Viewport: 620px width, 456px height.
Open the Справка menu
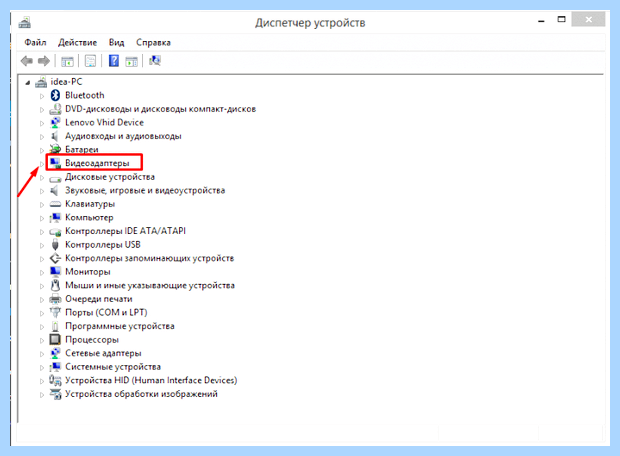(153, 42)
